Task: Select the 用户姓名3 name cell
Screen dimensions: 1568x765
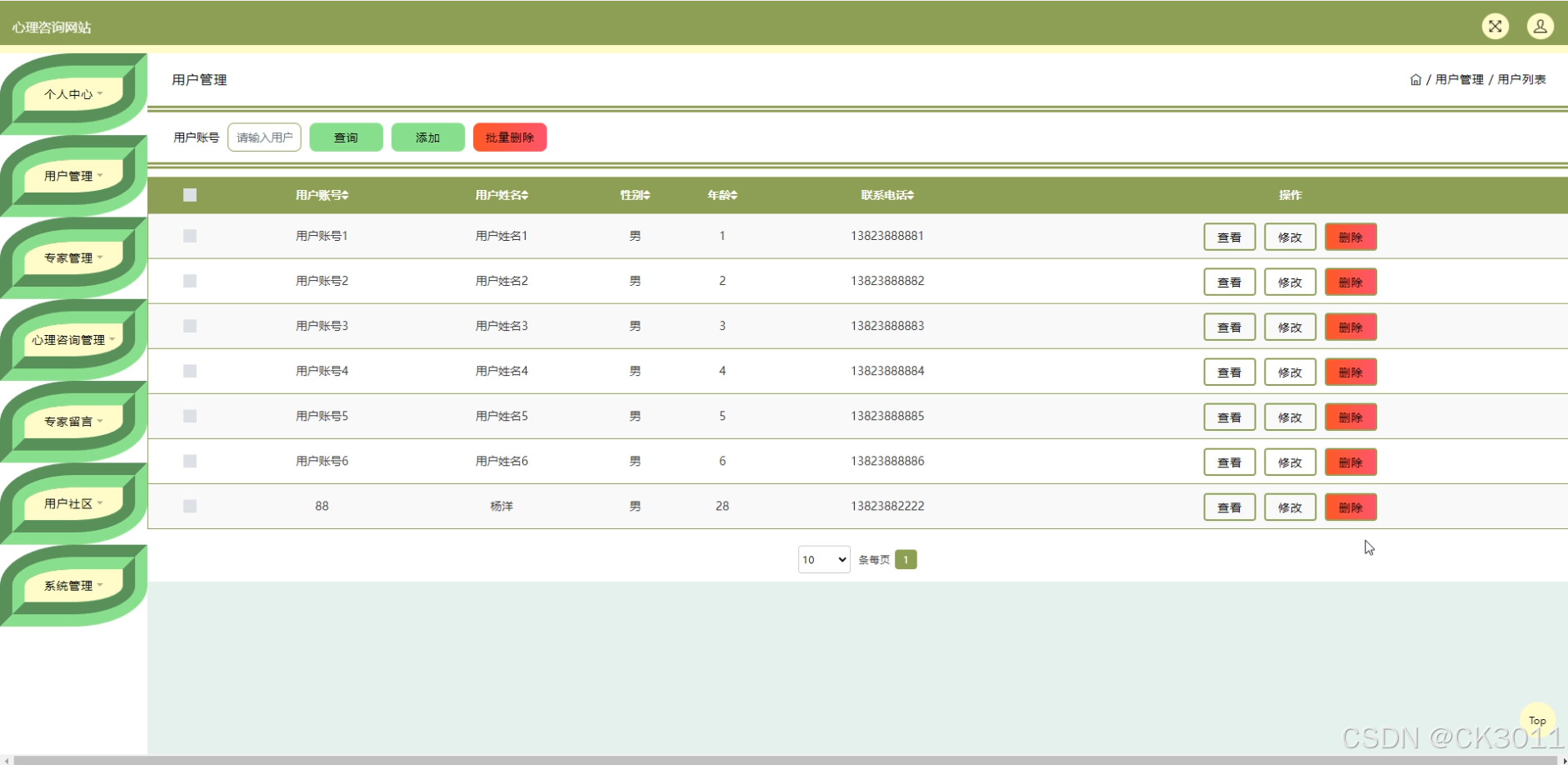Action: (x=502, y=326)
